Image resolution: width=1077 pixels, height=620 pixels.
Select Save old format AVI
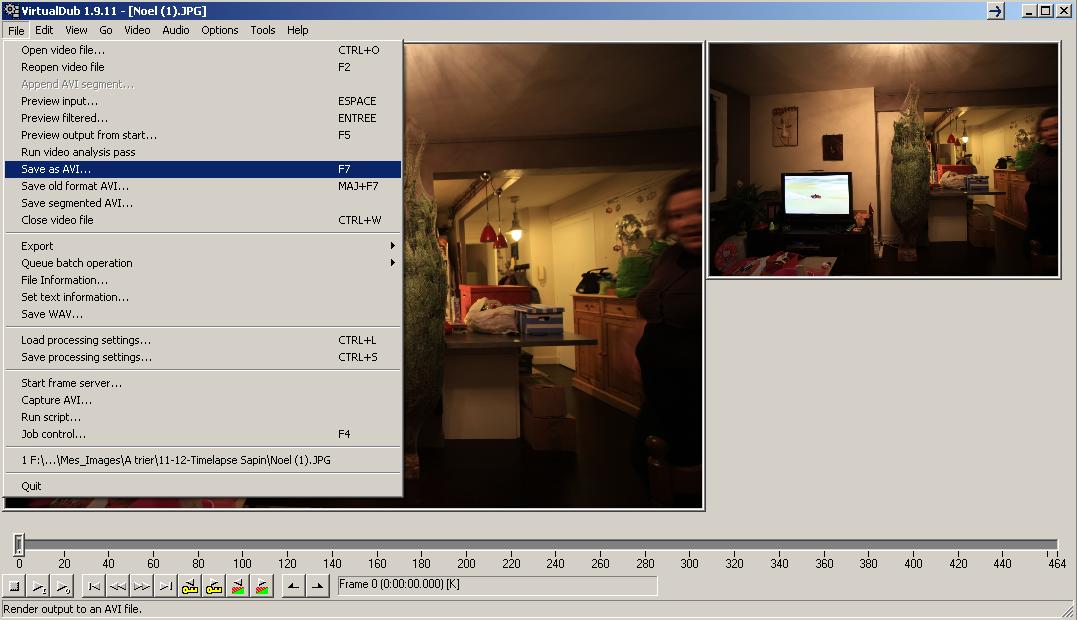point(203,186)
